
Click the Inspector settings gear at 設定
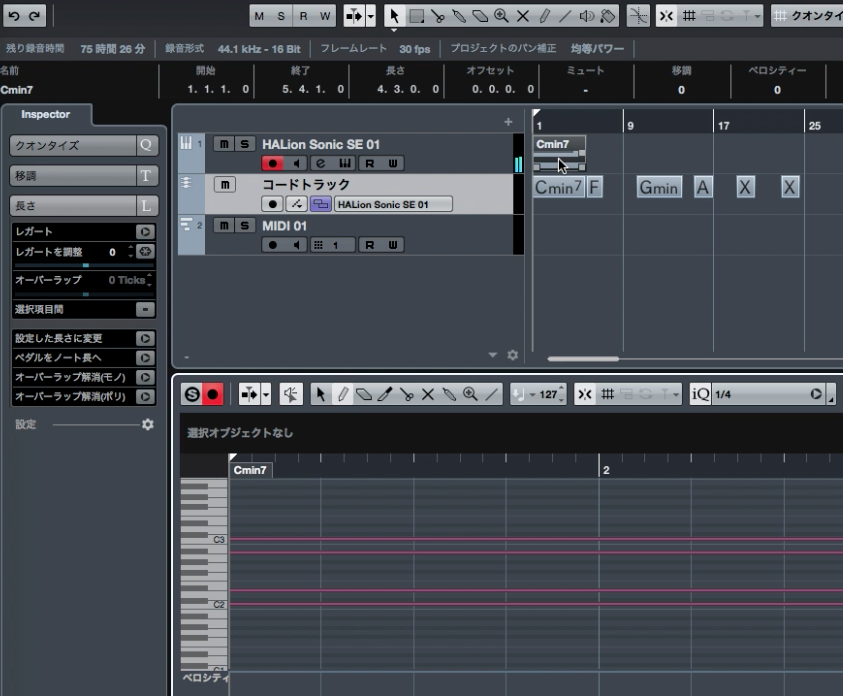click(x=149, y=424)
